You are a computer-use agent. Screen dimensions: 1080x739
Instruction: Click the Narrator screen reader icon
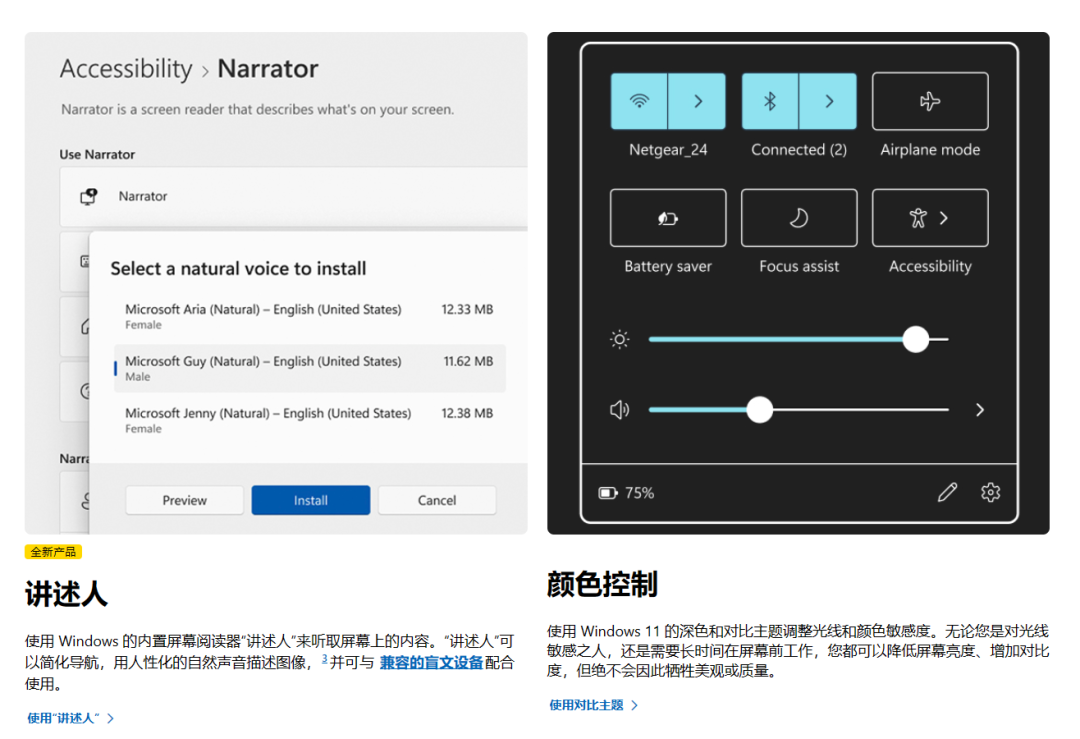point(88,196)
